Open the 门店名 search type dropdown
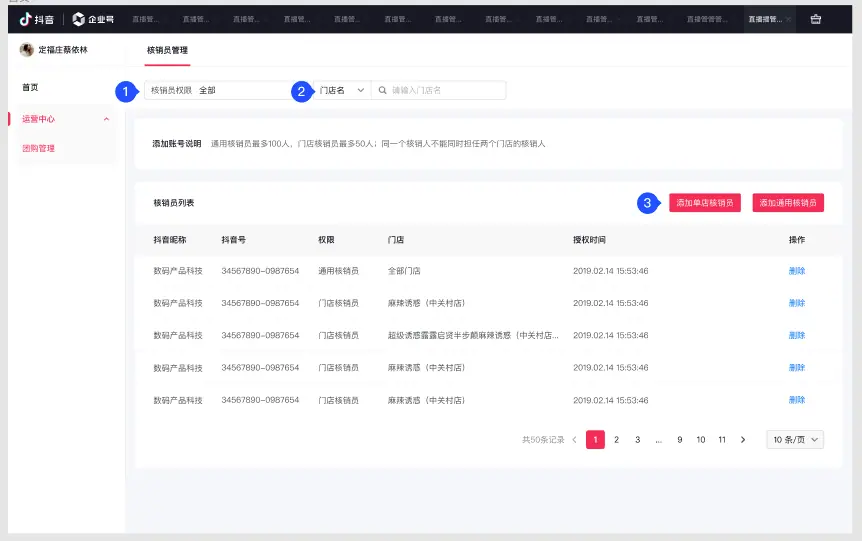The width and height of the screenshot is (862, 541). point(342,90)
